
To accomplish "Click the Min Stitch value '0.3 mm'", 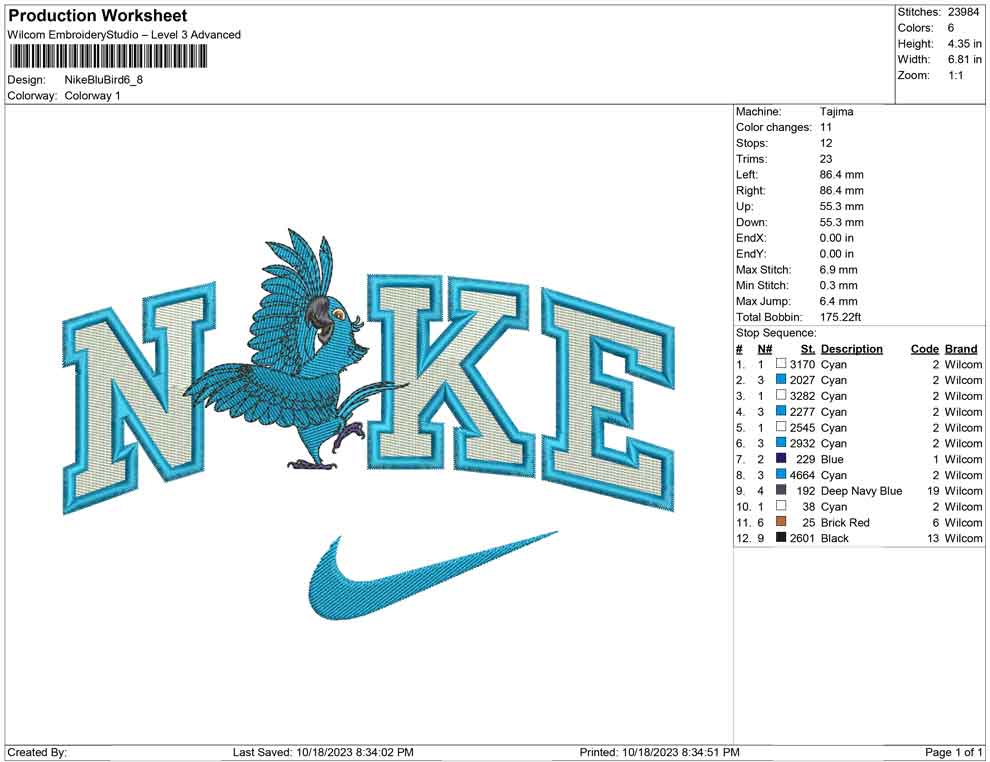I will click(838, 285).
